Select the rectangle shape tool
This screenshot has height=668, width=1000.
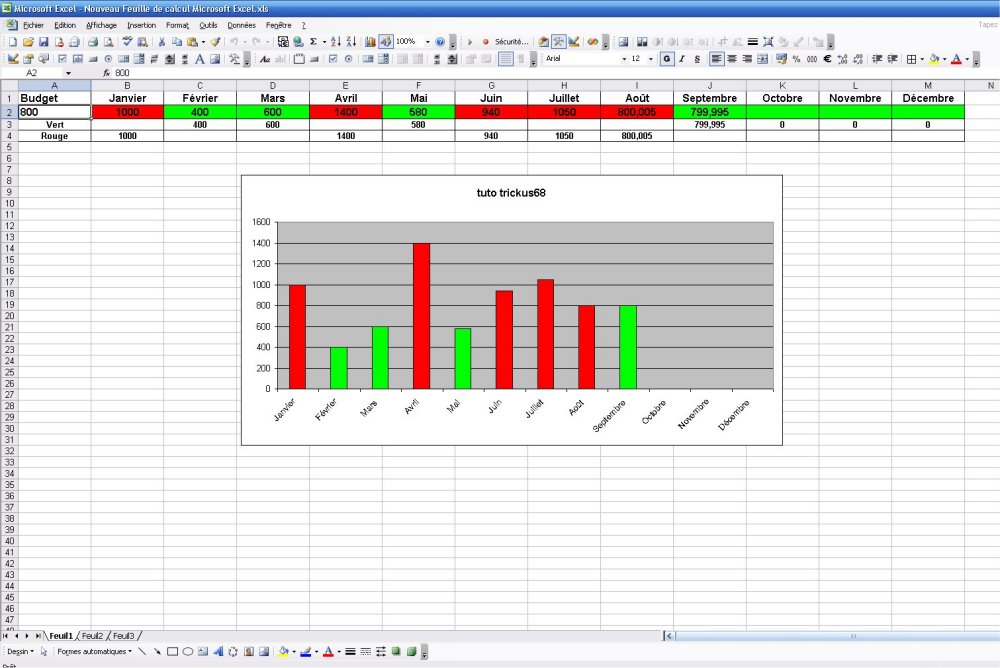point(172,651)
